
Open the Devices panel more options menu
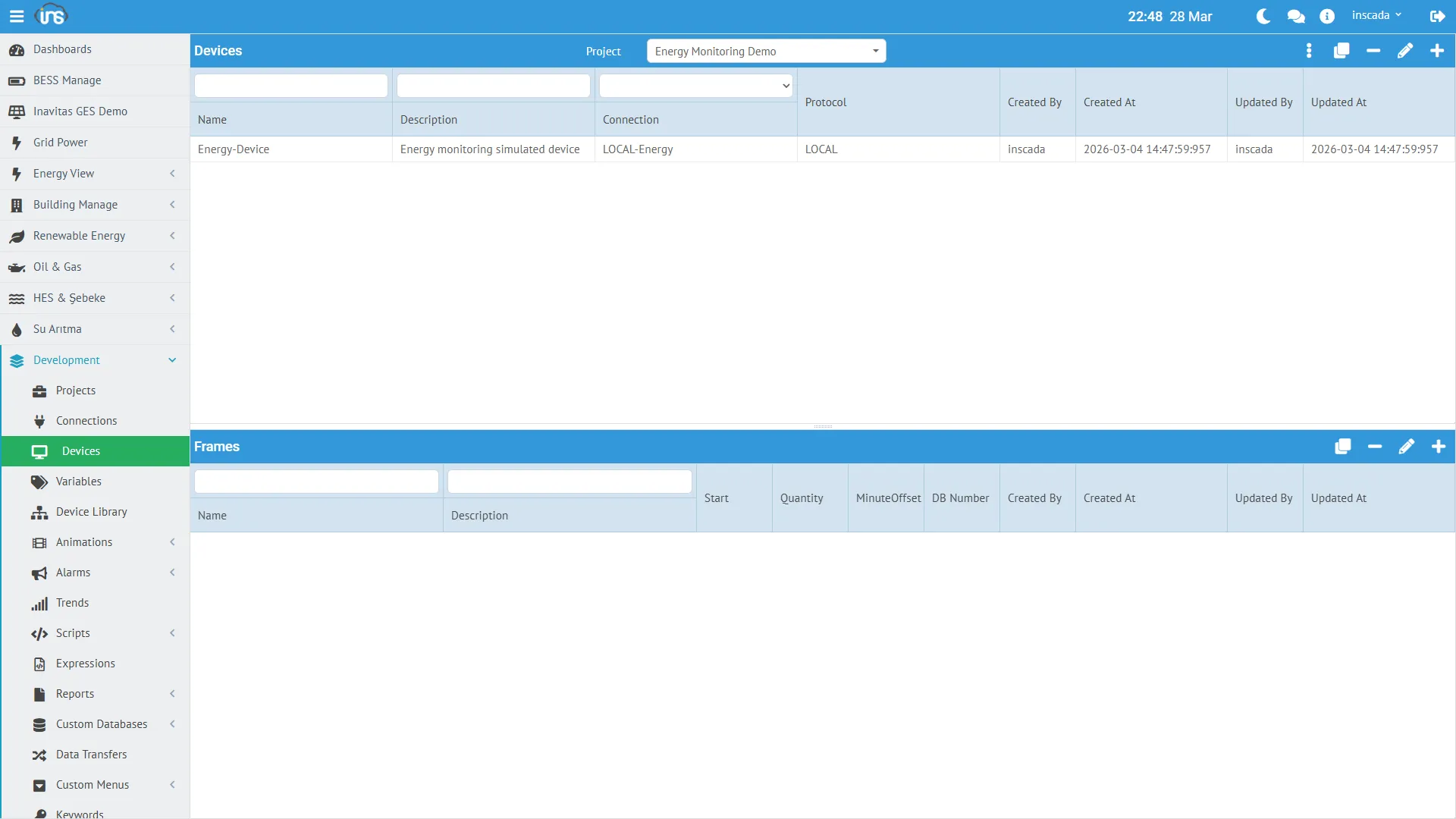coord(1309,51)
